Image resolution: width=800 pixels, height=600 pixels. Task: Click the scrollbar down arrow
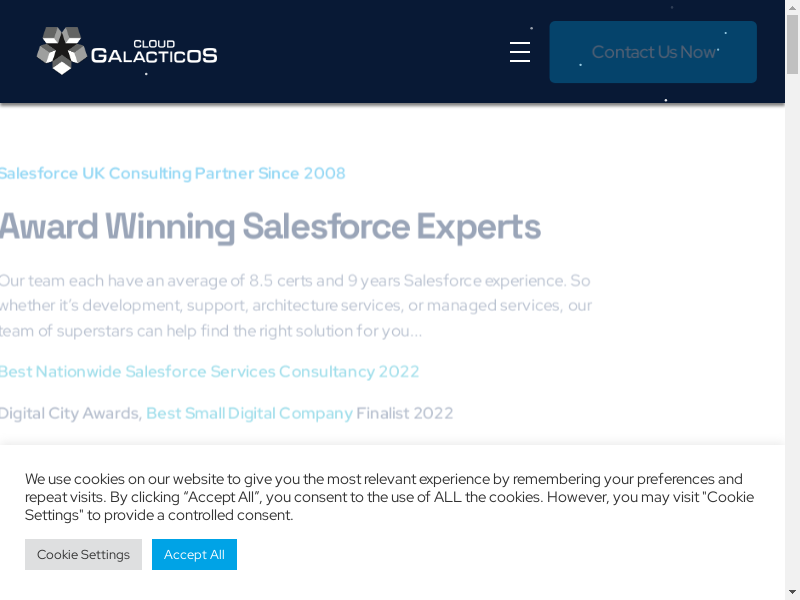point(792,592)
